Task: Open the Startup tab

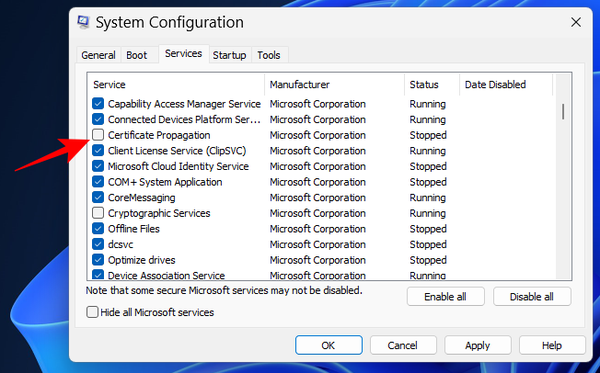Action: click(229, 55)
